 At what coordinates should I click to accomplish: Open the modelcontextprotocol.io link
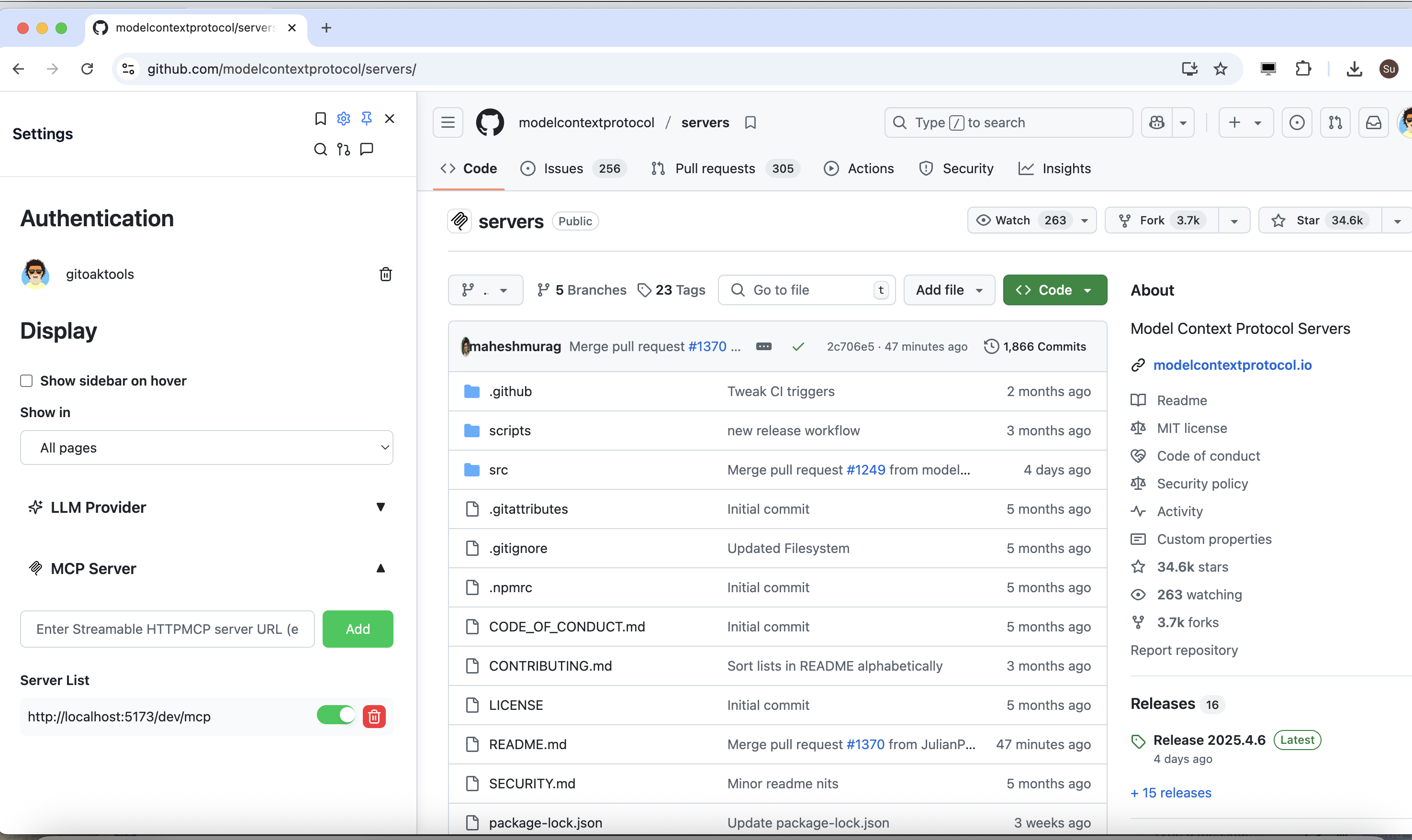[1233, 365]
